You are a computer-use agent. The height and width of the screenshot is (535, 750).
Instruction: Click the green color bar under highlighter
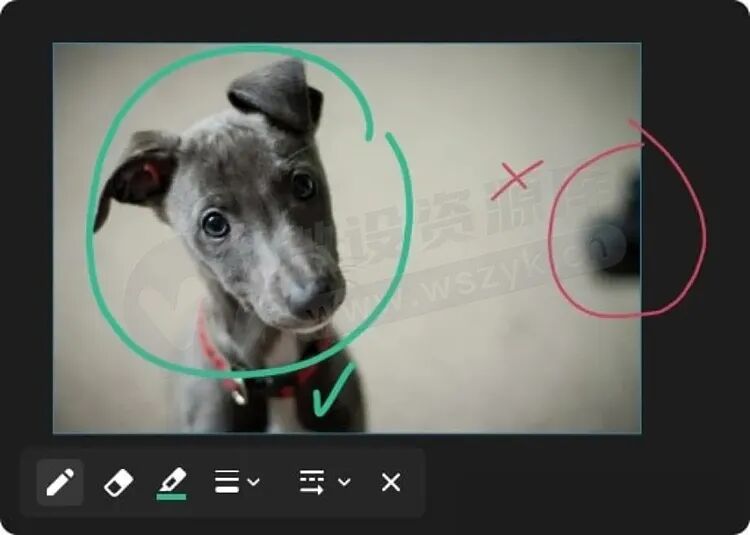point(171,497)
